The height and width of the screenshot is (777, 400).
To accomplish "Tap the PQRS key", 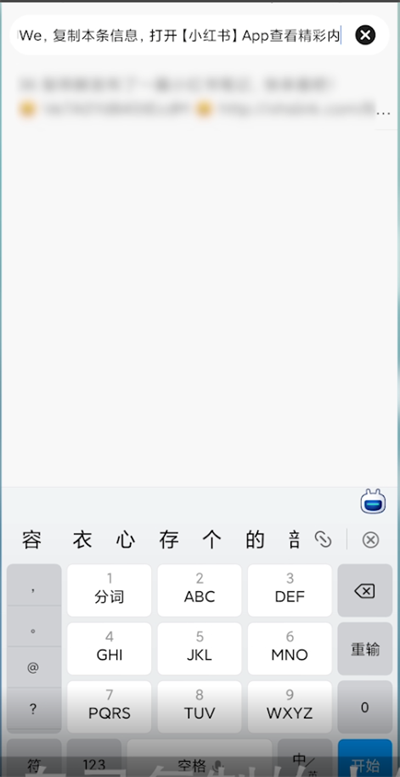I will click(x=109, y=707).
